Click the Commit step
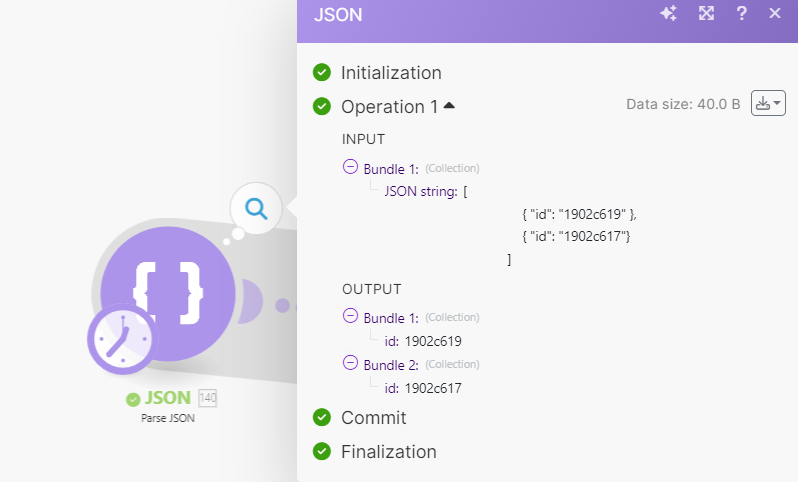The image size is (798, 482). pos(373,417)
